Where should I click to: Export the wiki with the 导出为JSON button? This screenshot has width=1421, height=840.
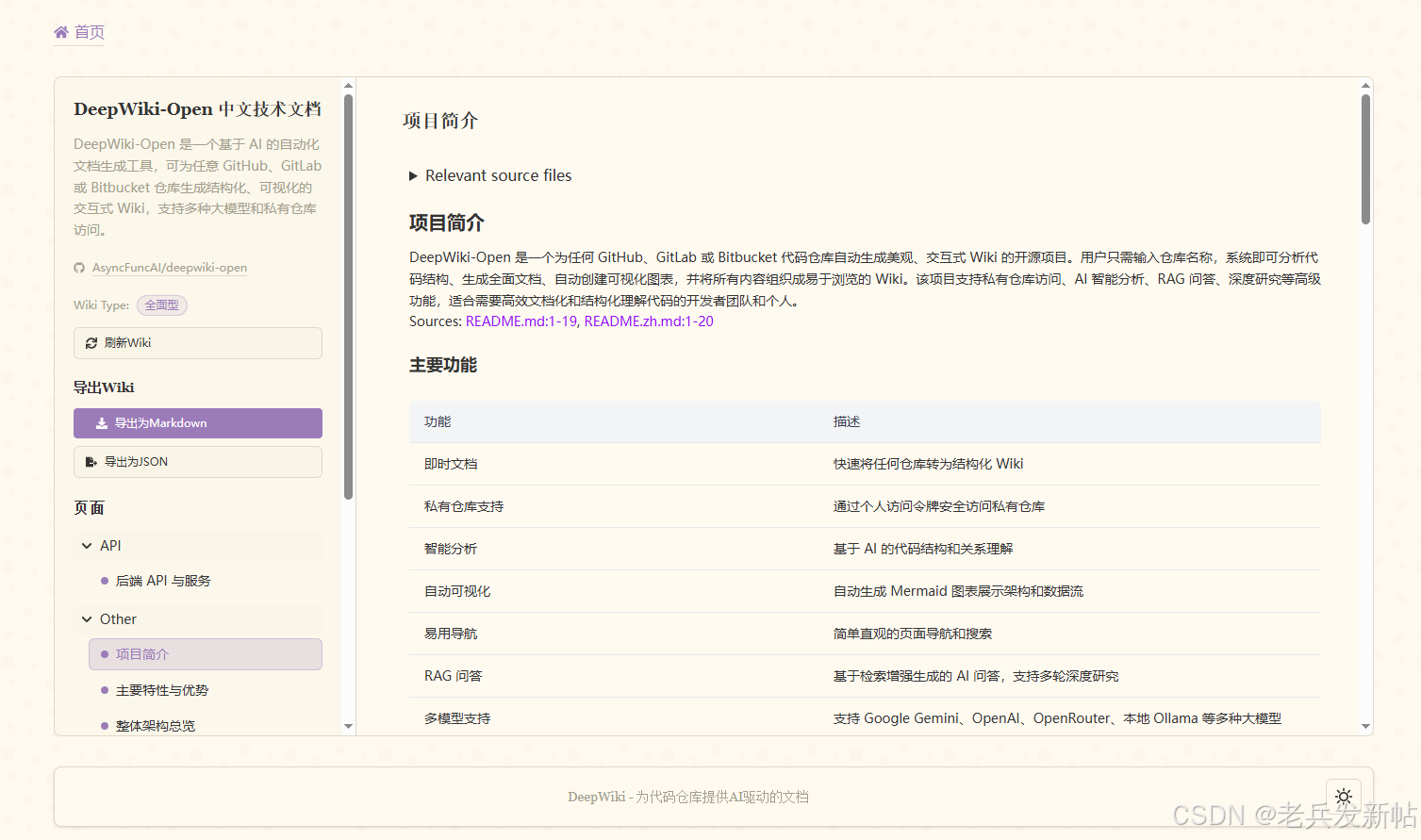point(198,462)
